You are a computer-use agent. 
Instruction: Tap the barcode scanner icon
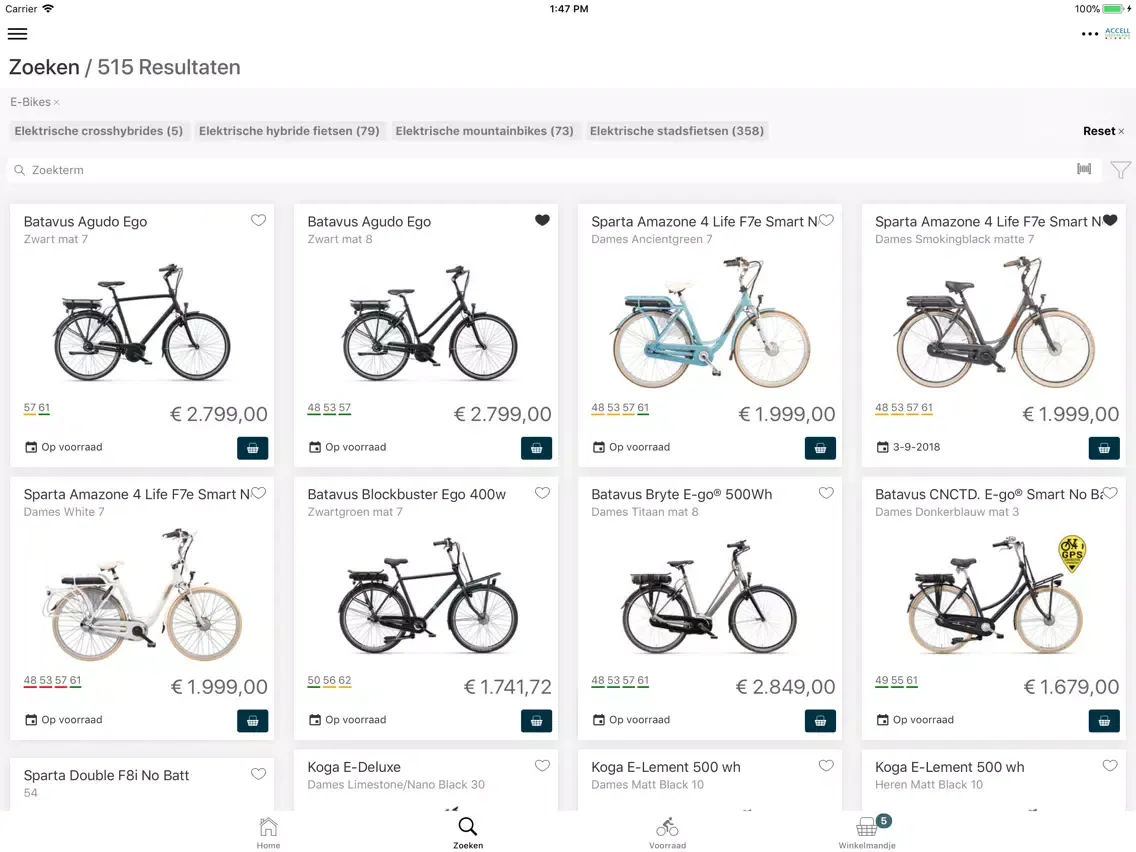tap(1084, 170)
